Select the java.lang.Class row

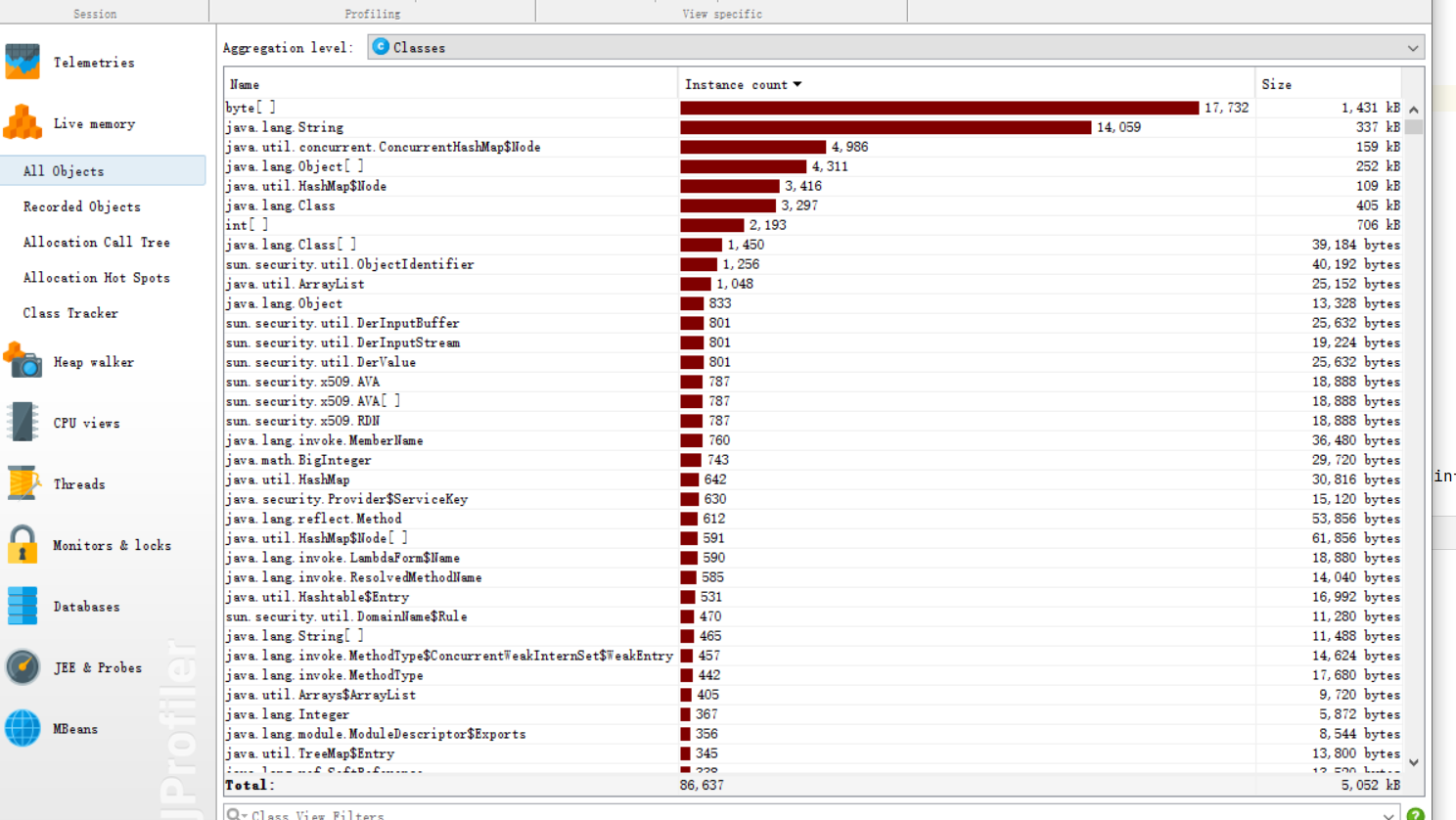813,205
